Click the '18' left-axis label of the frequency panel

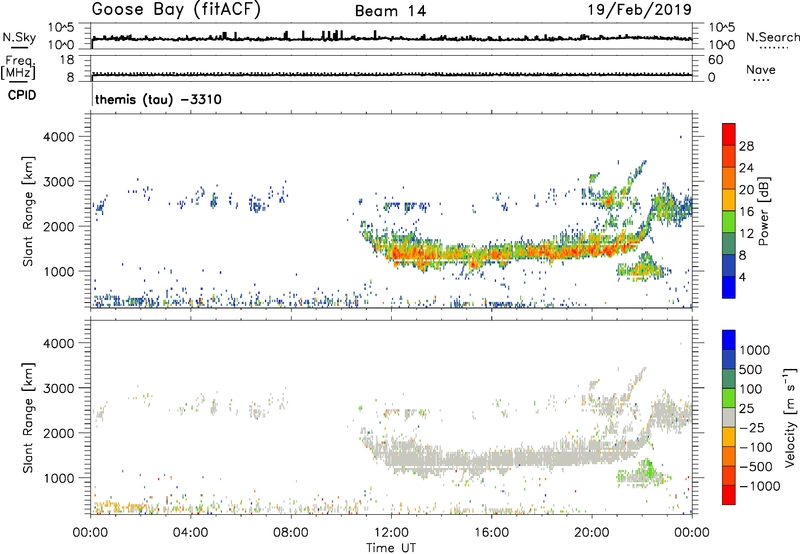tap(67, 60)
